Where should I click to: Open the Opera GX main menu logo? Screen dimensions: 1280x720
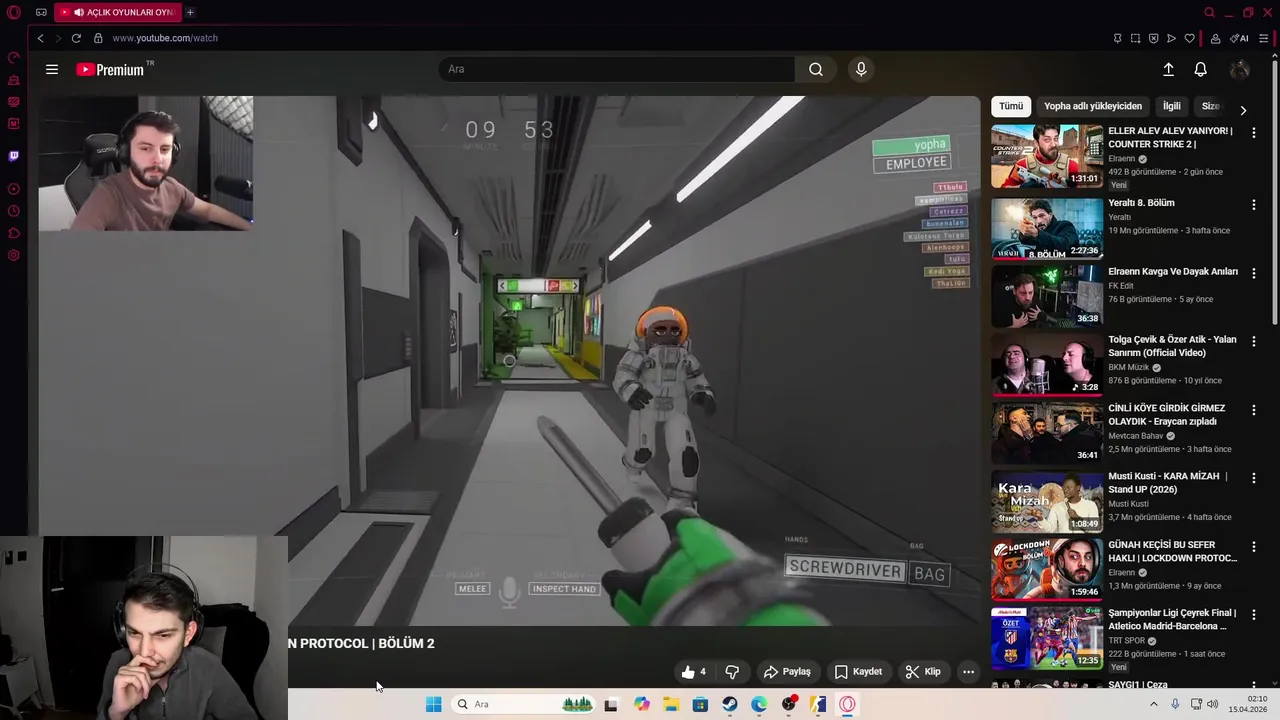(x=14, y=13)
